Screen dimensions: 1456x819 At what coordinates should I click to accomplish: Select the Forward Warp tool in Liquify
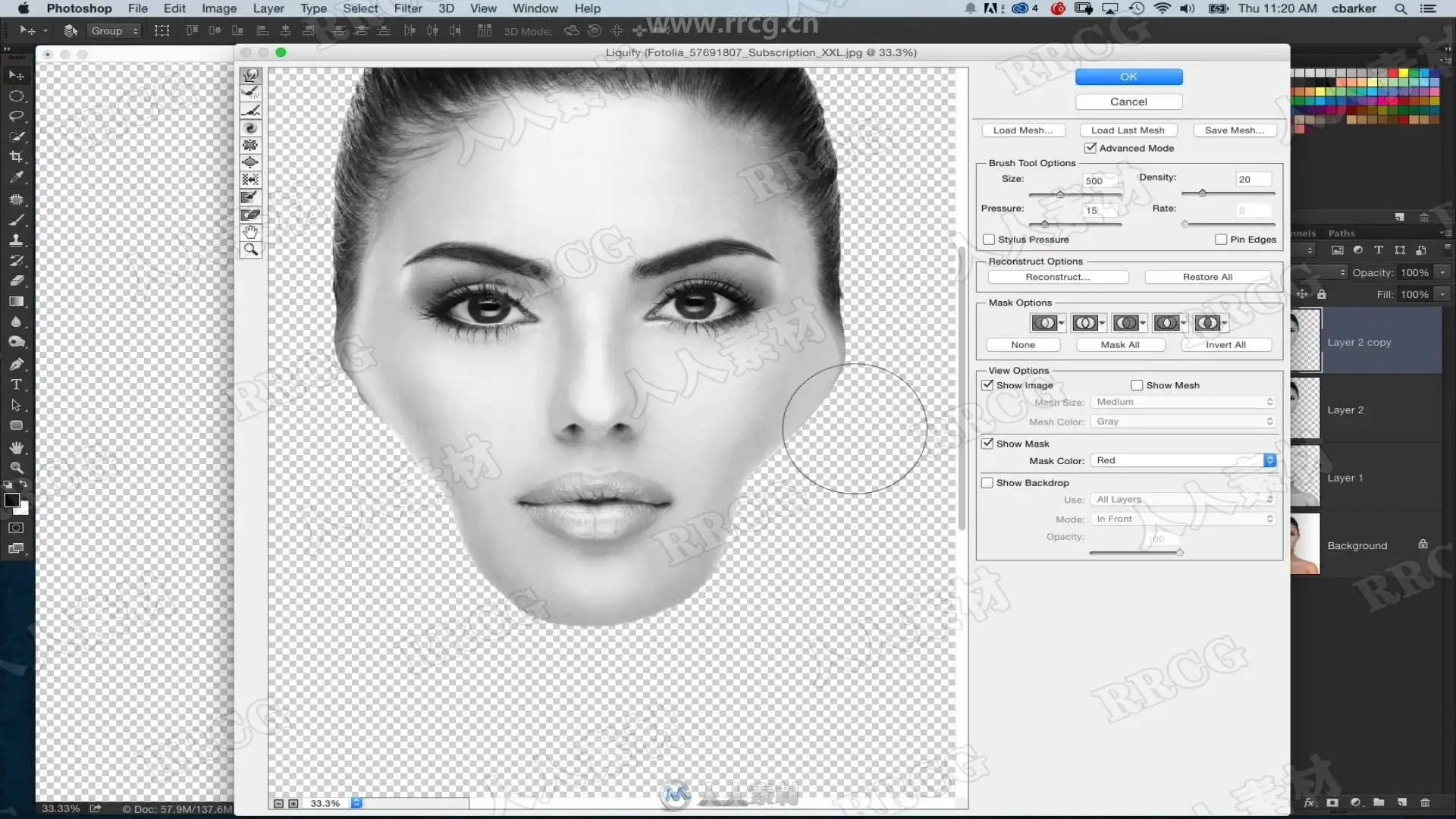tap(251, 76)
